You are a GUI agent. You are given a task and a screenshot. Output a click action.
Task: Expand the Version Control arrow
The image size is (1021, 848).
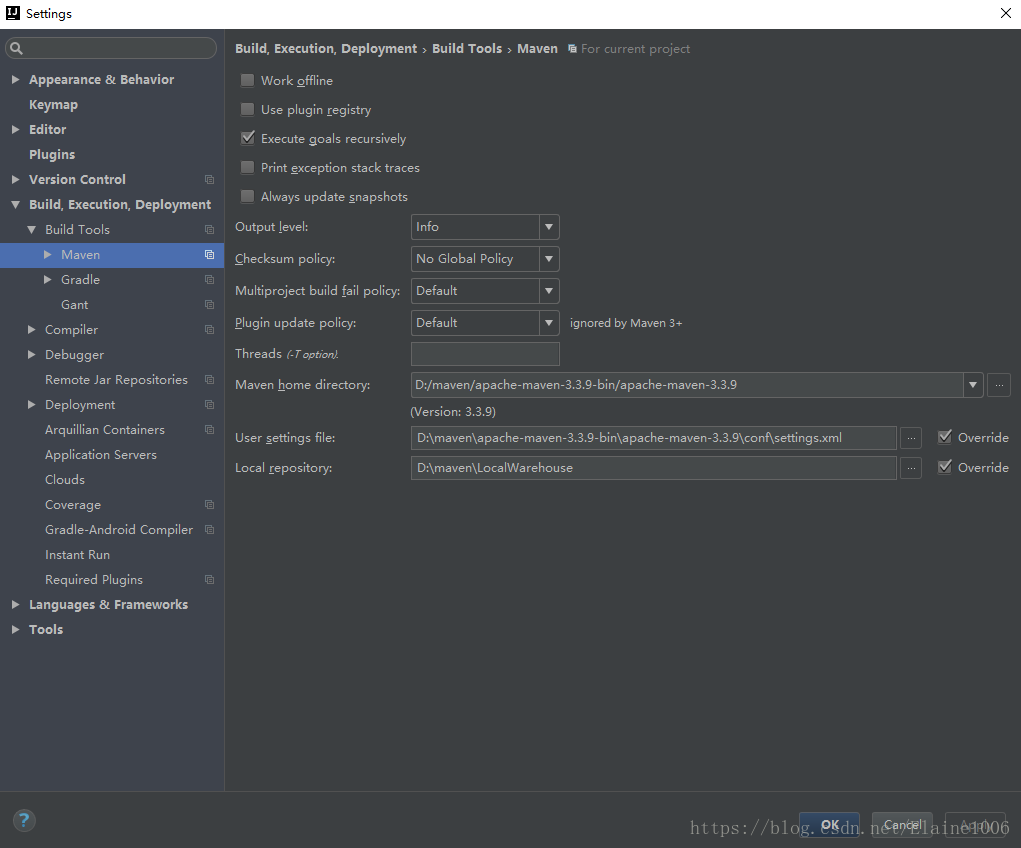(x=16, y=179)
